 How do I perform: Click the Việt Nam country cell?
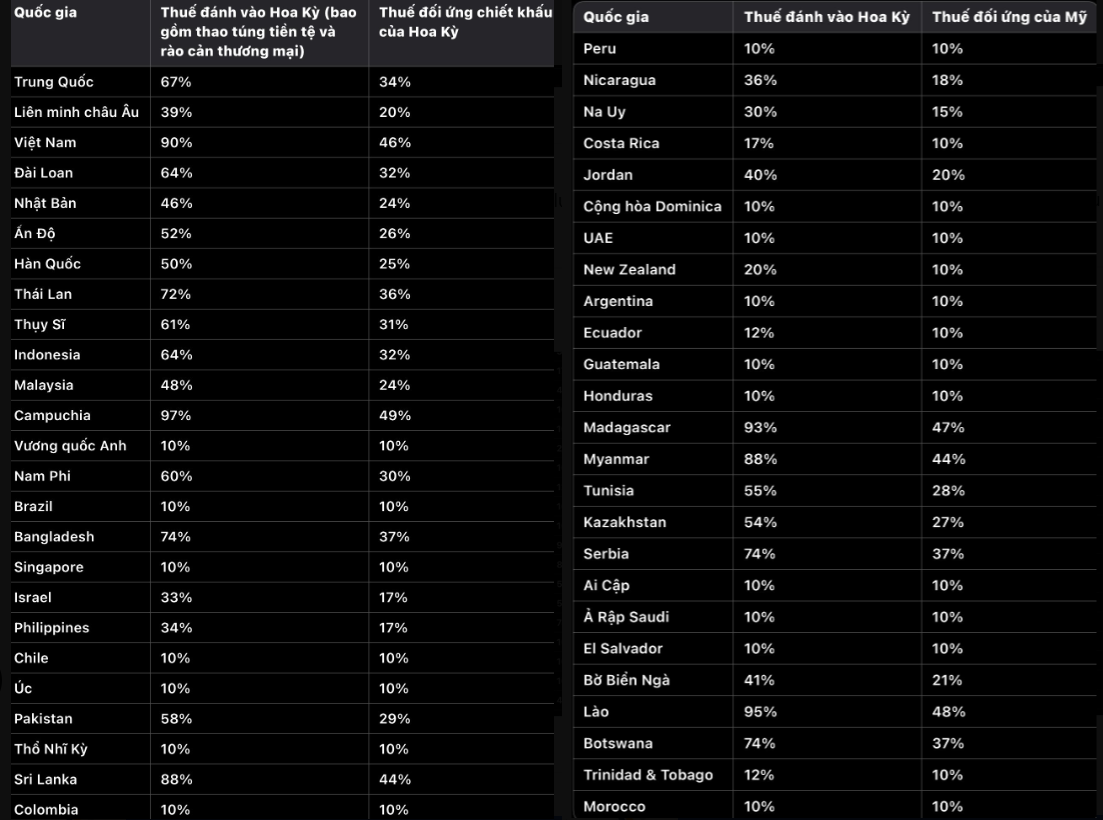click(45, 143)
